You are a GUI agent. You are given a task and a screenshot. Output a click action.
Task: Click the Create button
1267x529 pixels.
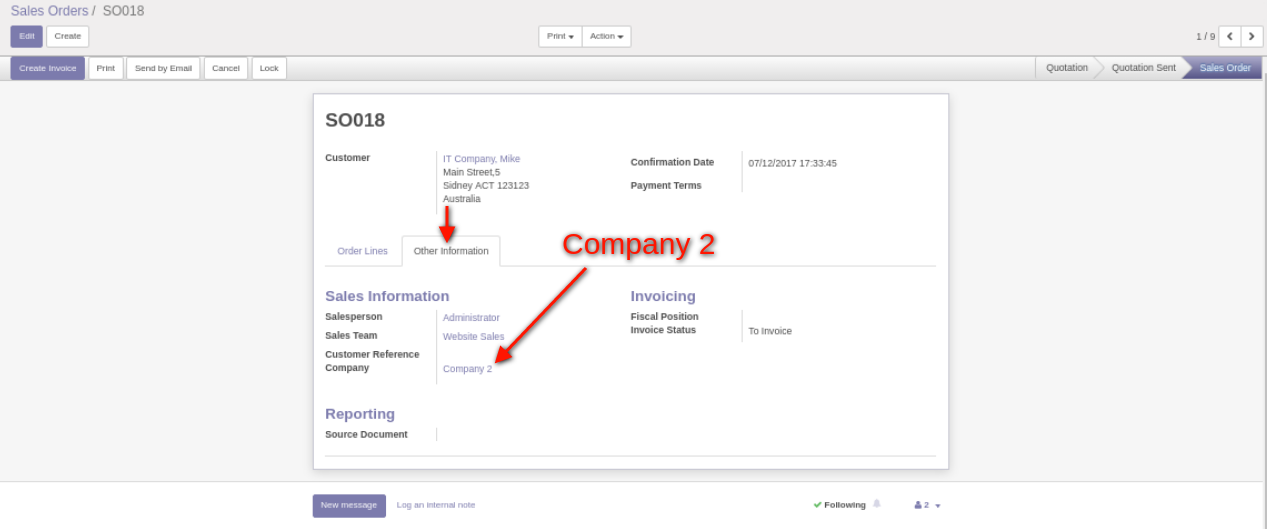[67, 37]
